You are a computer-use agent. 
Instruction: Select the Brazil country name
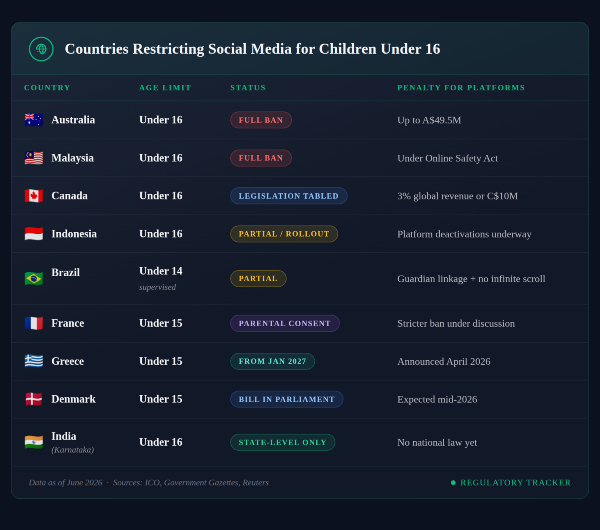tap(66, 272)
